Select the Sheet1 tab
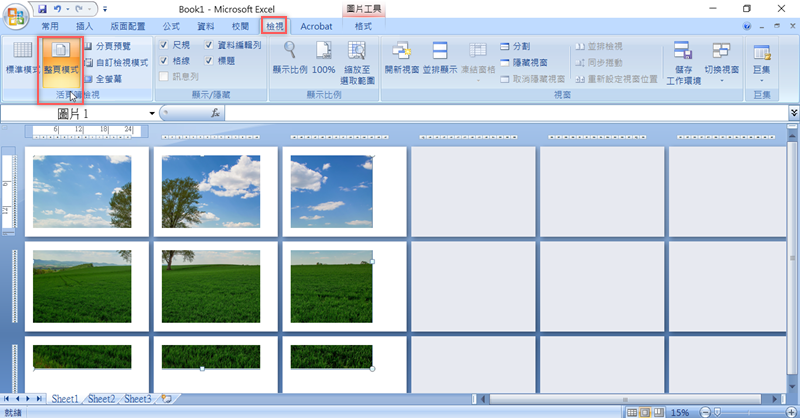The width and height of the screenshot is (800, 418). (x=65, y=399)
